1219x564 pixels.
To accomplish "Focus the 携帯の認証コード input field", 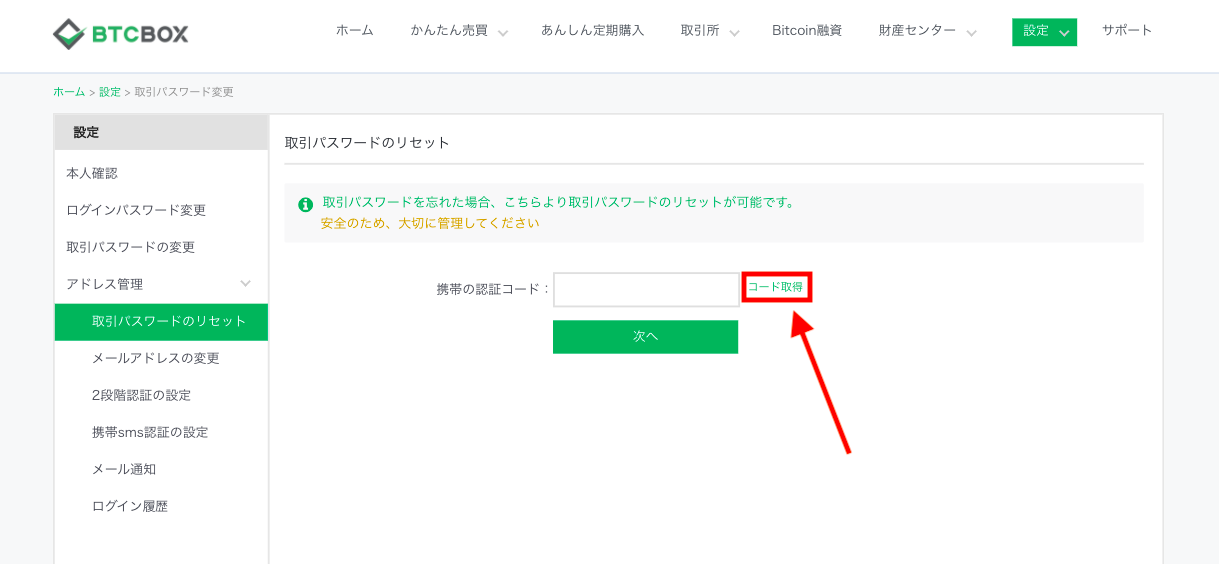I will coord(646,289).
